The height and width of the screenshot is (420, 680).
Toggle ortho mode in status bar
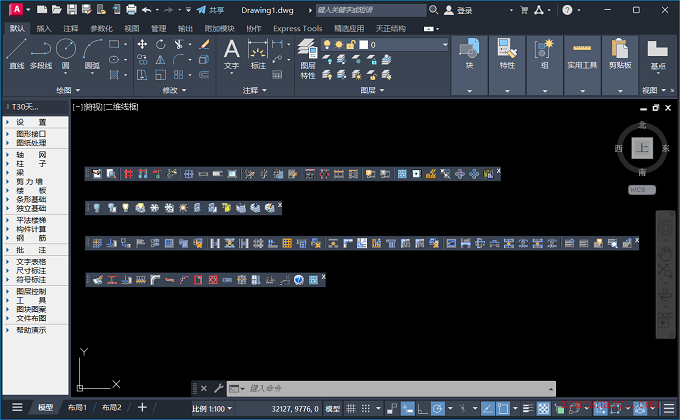423,408
